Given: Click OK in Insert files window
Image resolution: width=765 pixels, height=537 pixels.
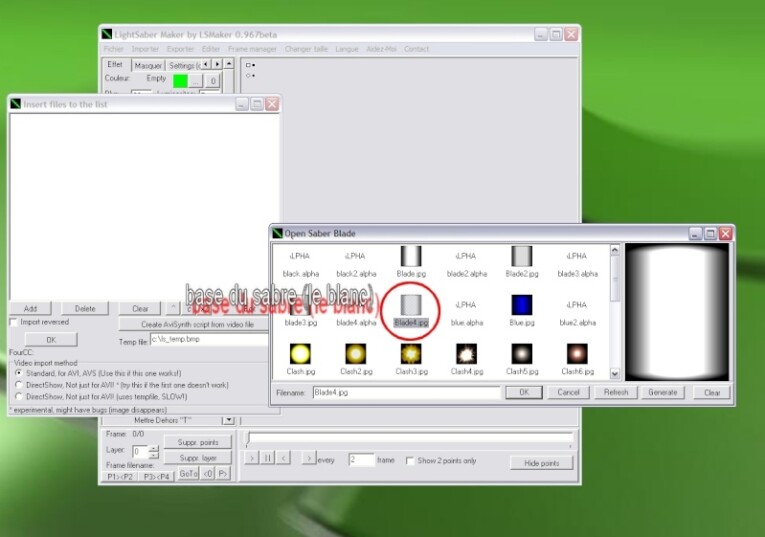Looking at the screenshot, I should [51, 340].
